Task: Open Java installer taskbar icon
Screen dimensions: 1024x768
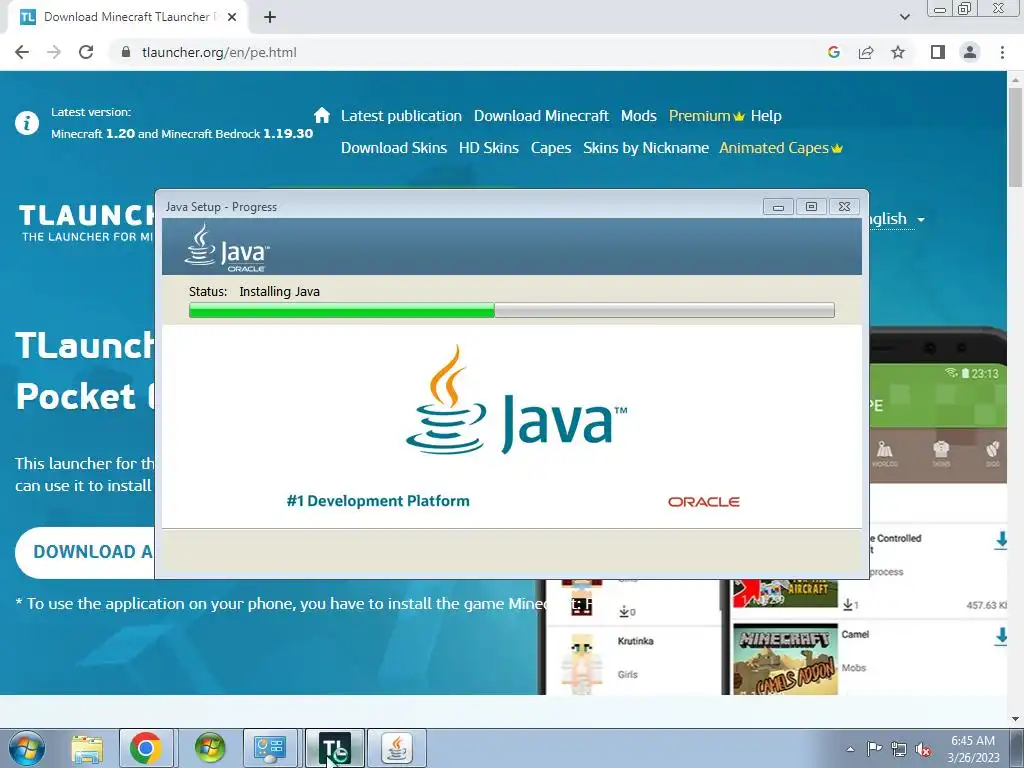Action: click(397, 748)
